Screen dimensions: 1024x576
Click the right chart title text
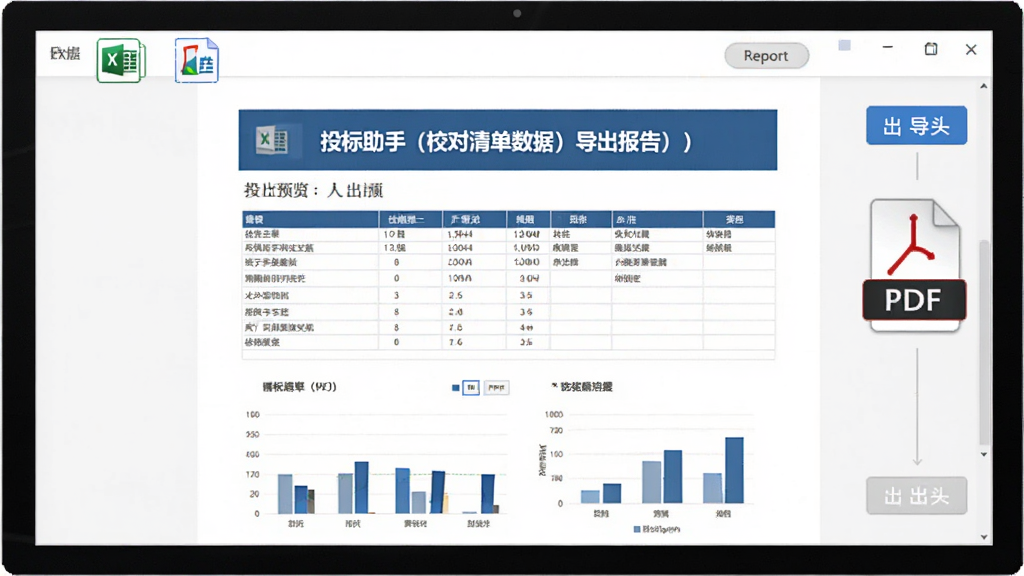586,387
